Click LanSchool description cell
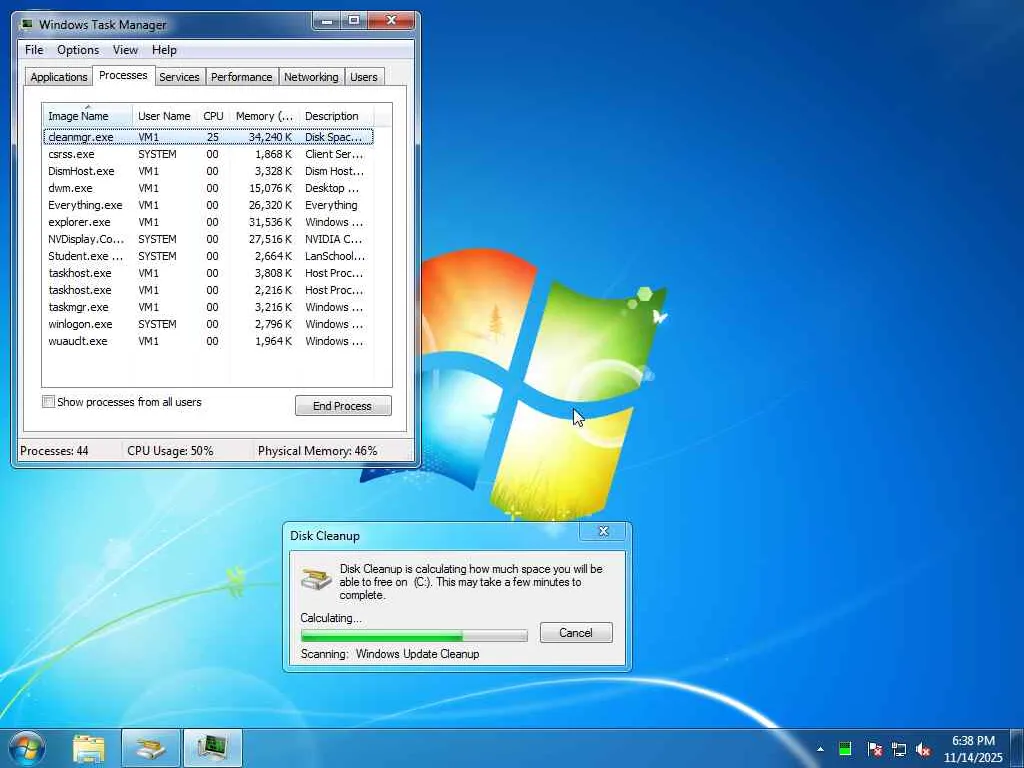1024x768 pixels. 335,256
